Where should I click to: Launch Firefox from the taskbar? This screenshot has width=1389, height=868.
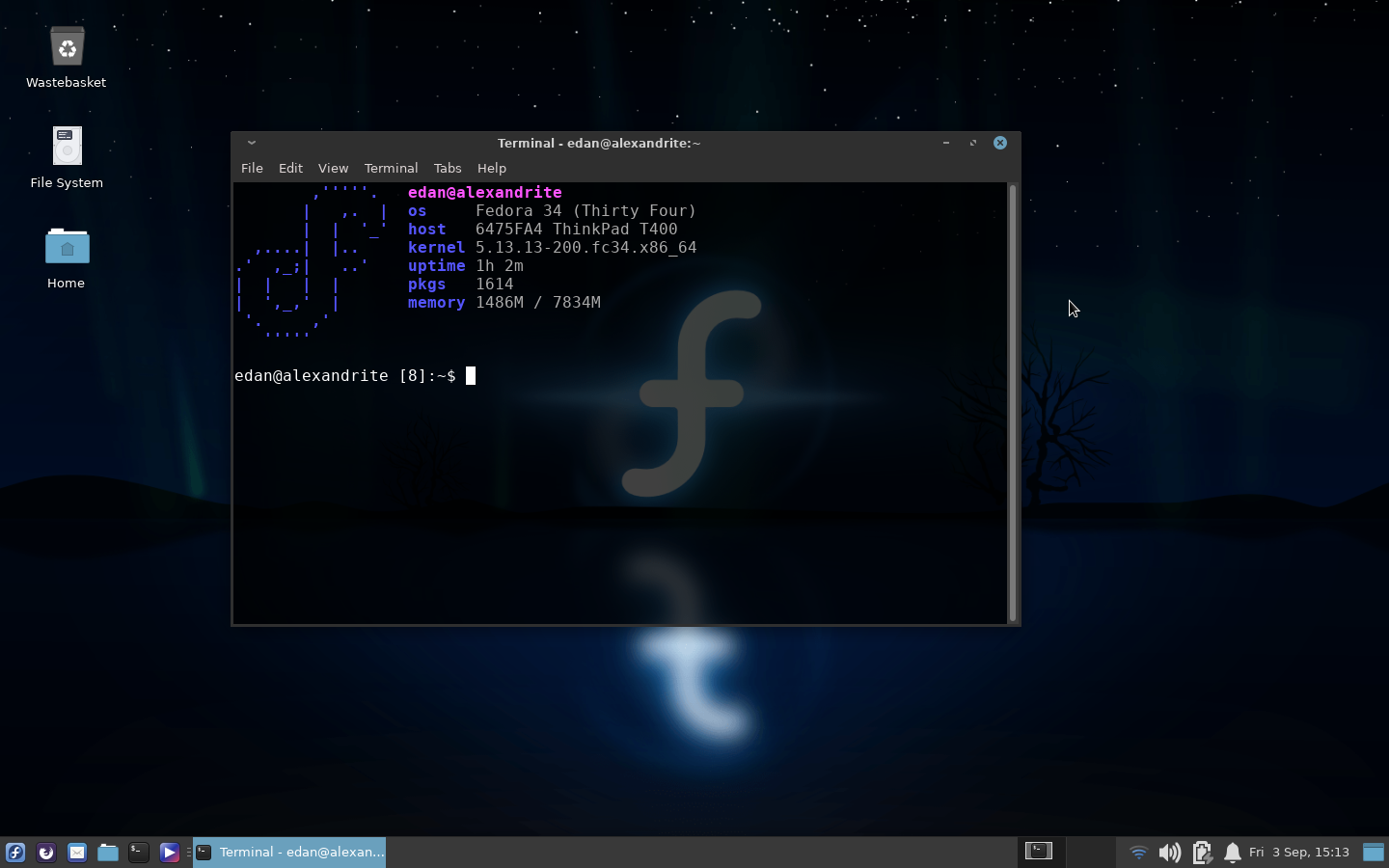[45, 853]
